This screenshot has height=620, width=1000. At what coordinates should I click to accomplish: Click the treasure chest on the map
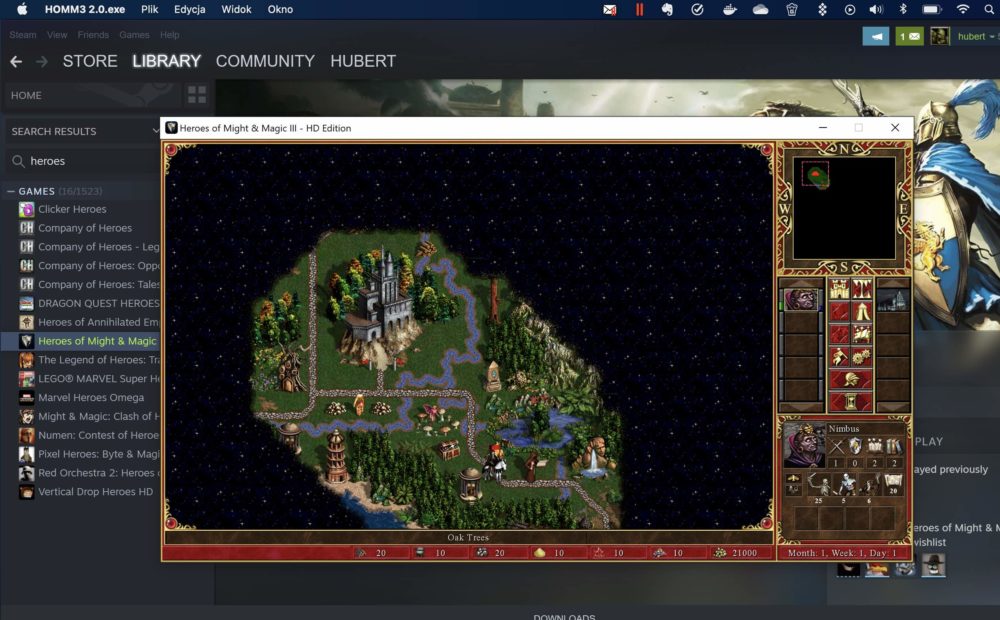448,449
